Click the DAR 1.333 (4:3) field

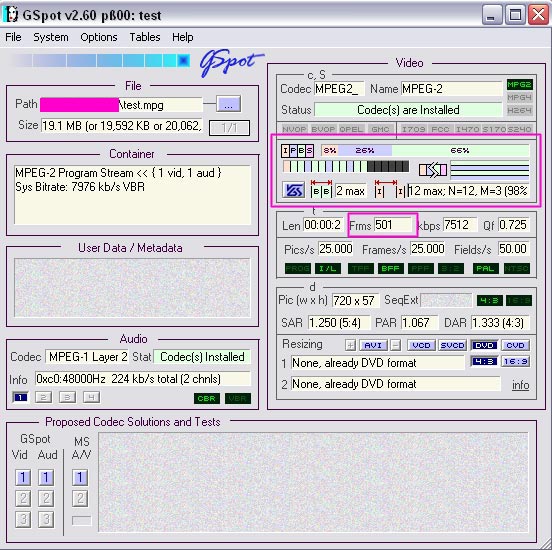click(x=500, y=323)
